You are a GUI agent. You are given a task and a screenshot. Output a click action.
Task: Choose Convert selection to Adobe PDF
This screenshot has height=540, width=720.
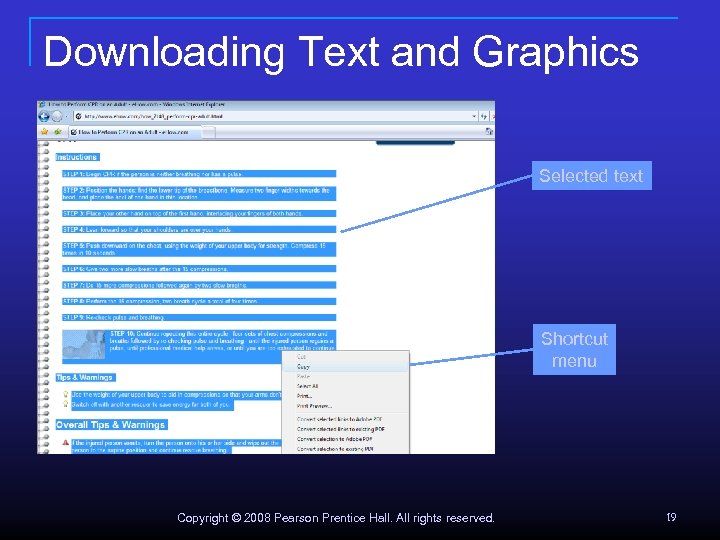pyautogui.click(x=345, y=439)
